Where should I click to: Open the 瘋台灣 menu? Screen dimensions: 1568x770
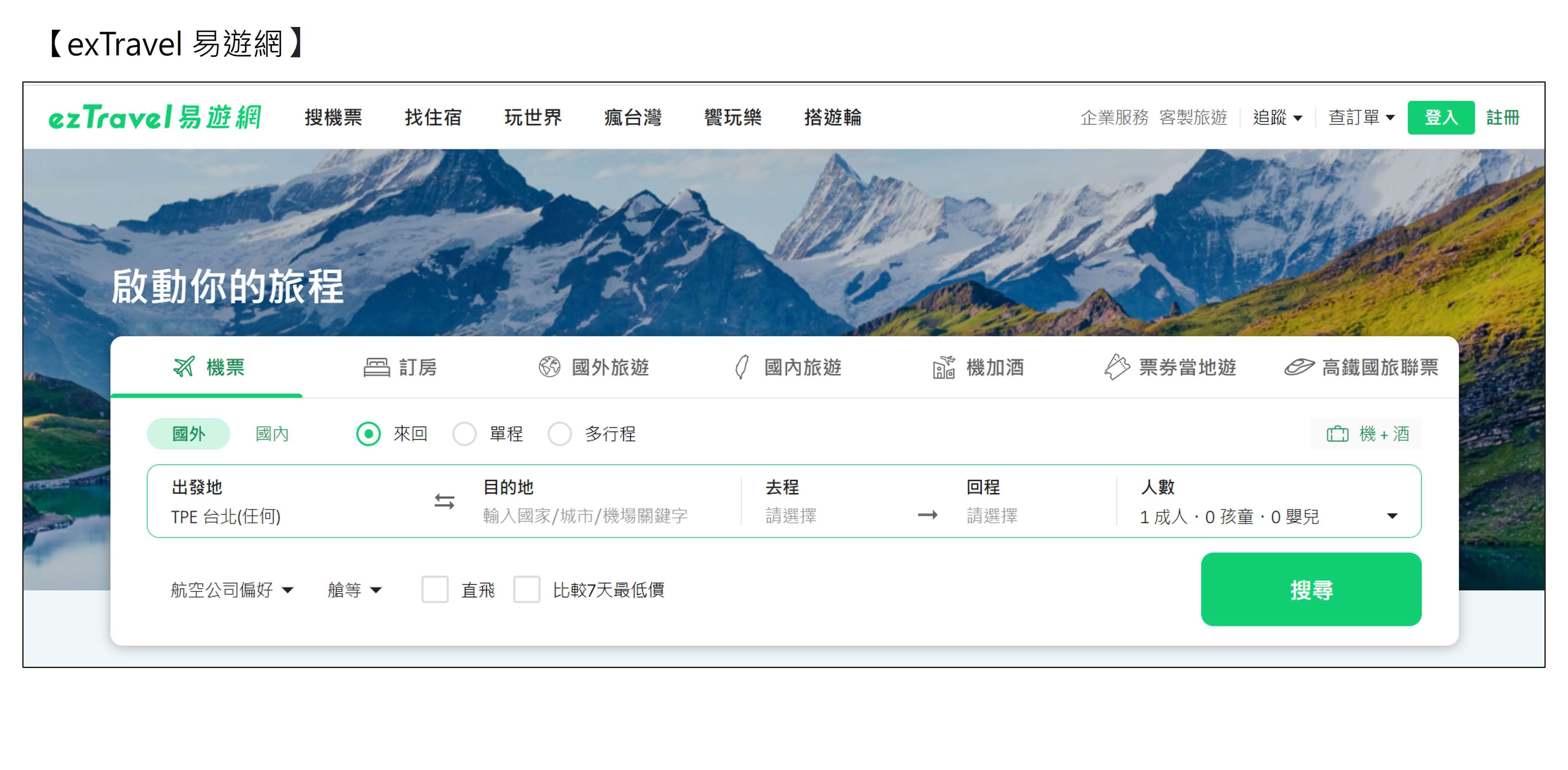point(632,117)
